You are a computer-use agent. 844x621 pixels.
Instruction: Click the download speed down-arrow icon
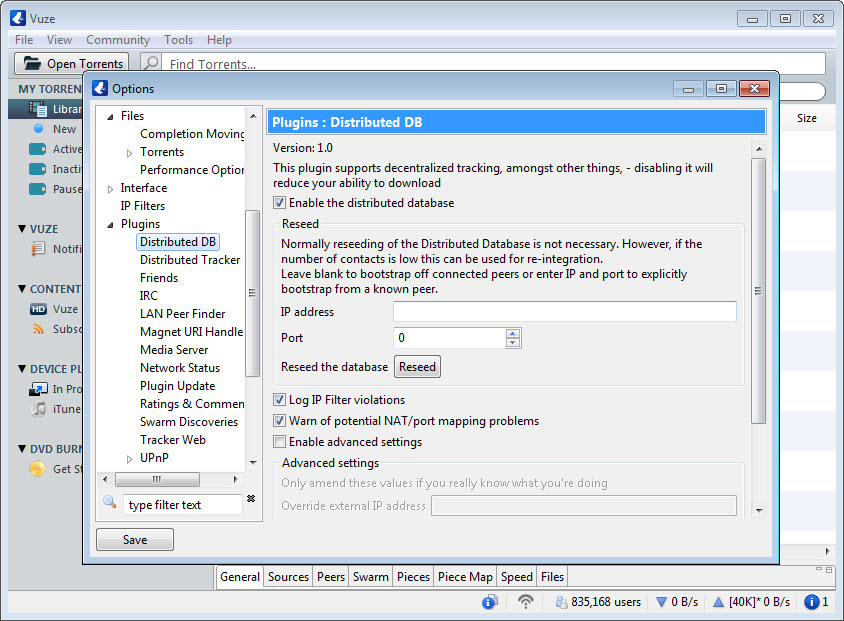[661, 602]
